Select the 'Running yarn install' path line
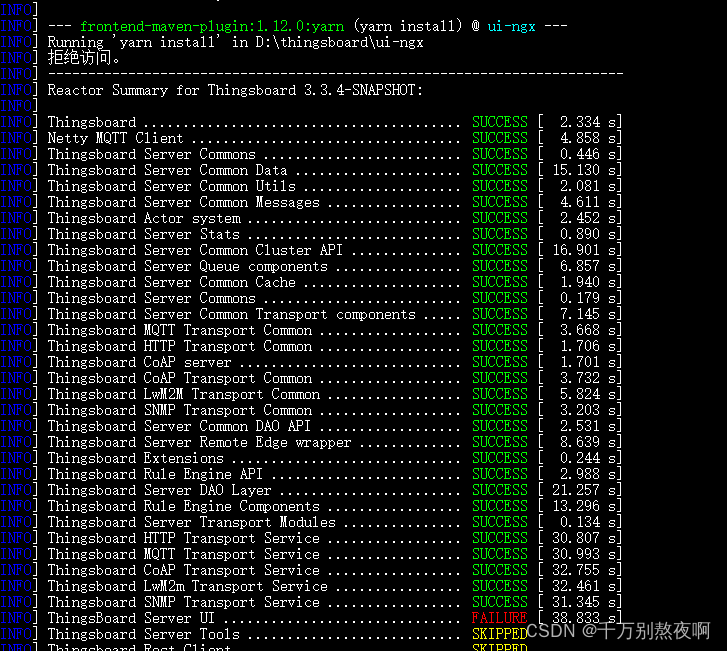Viewport: 727px width, 651px height. (x=236, y=43)
